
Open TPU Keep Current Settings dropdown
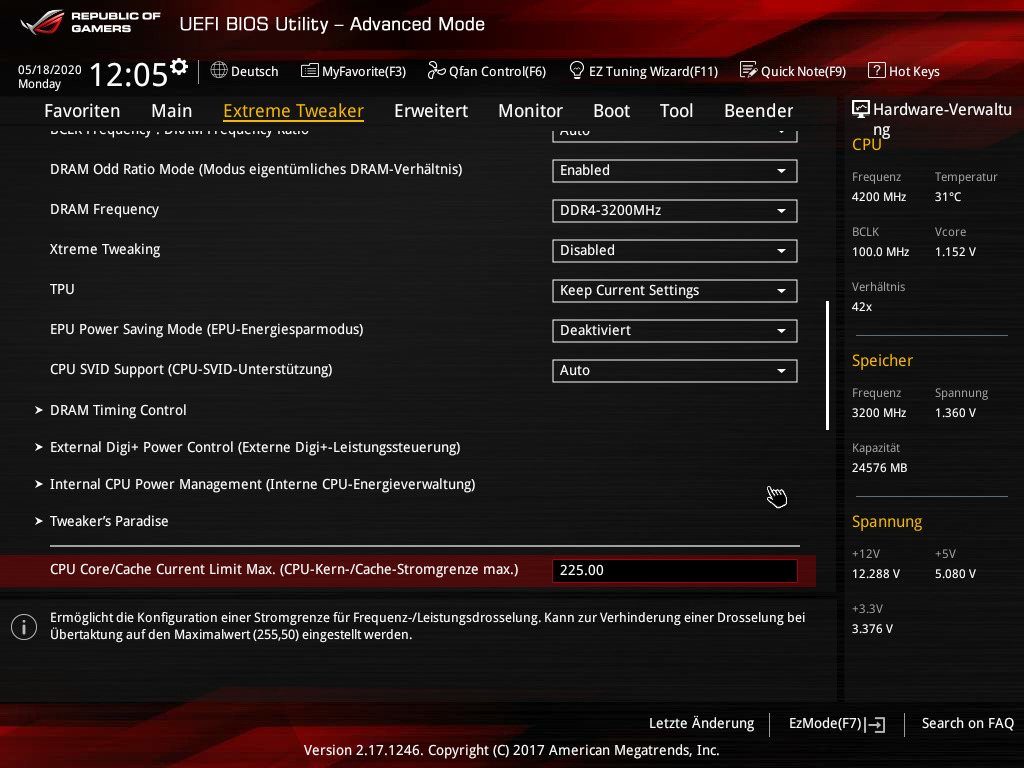coord(675,291)
